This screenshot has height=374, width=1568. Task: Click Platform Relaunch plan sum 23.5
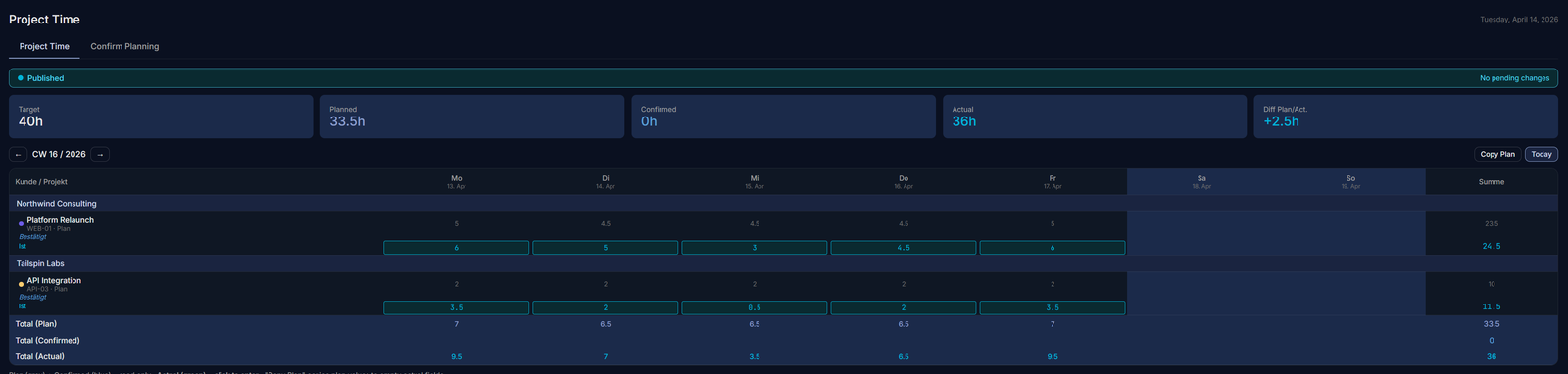1492,224
